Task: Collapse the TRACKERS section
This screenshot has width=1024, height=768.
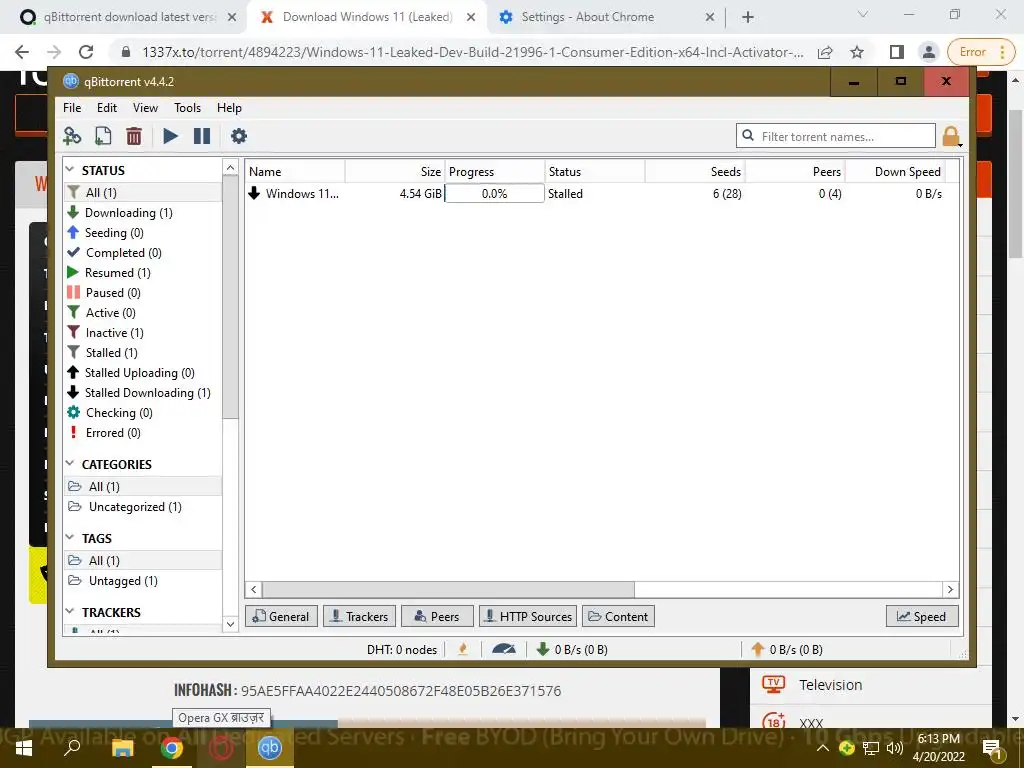Action: coord(70,611)
